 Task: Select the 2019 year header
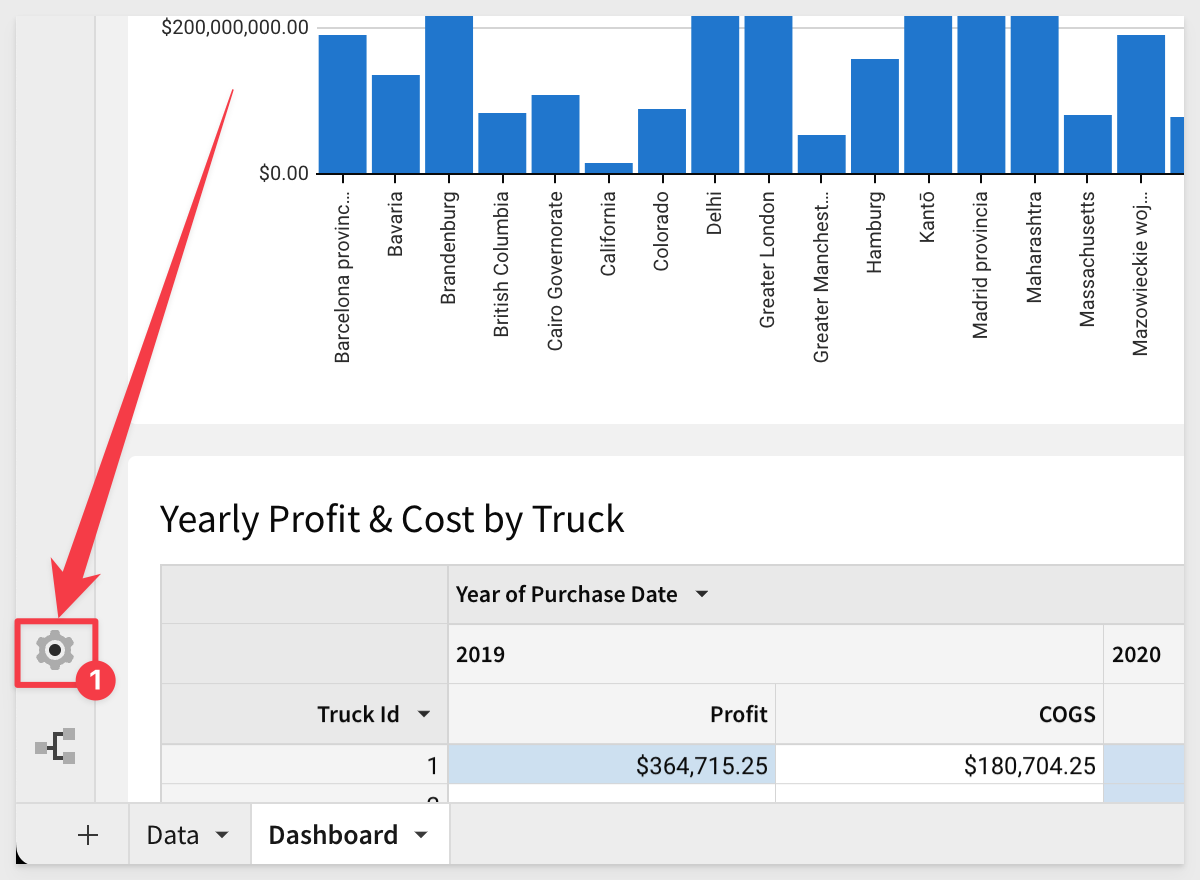click(480, 655)
